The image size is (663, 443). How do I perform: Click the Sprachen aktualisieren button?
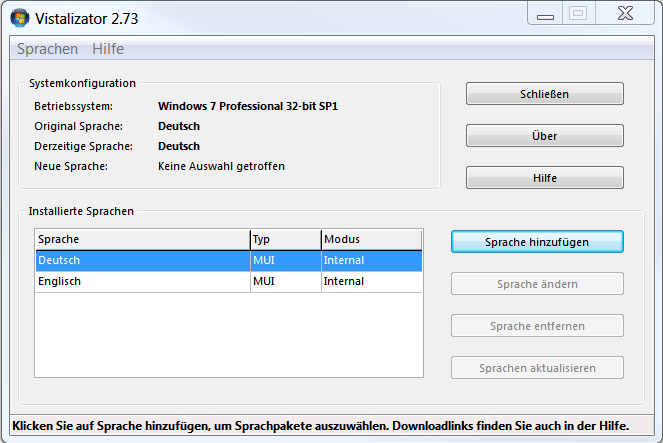536,368
